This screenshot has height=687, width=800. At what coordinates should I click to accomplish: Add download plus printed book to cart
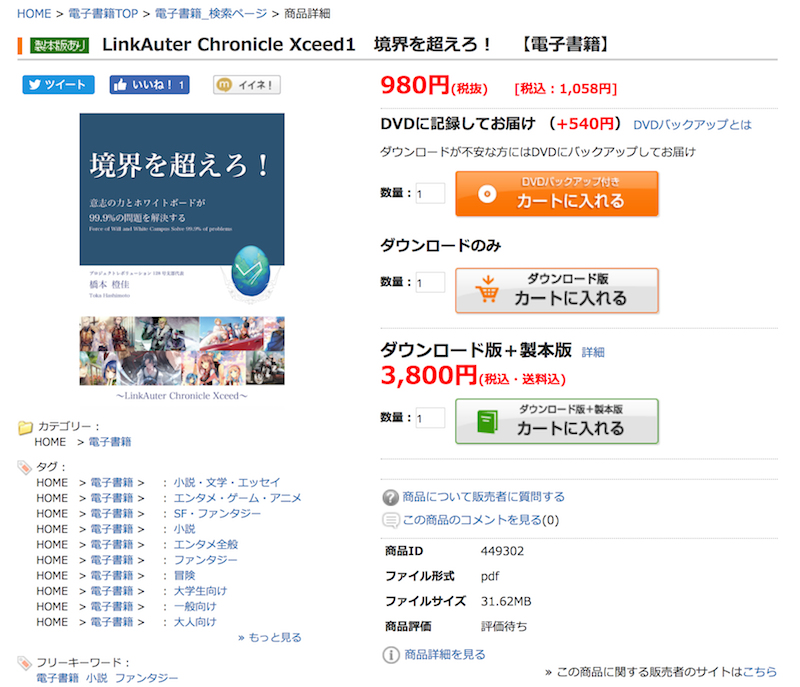pyautogui.click(x=557, y=421)
